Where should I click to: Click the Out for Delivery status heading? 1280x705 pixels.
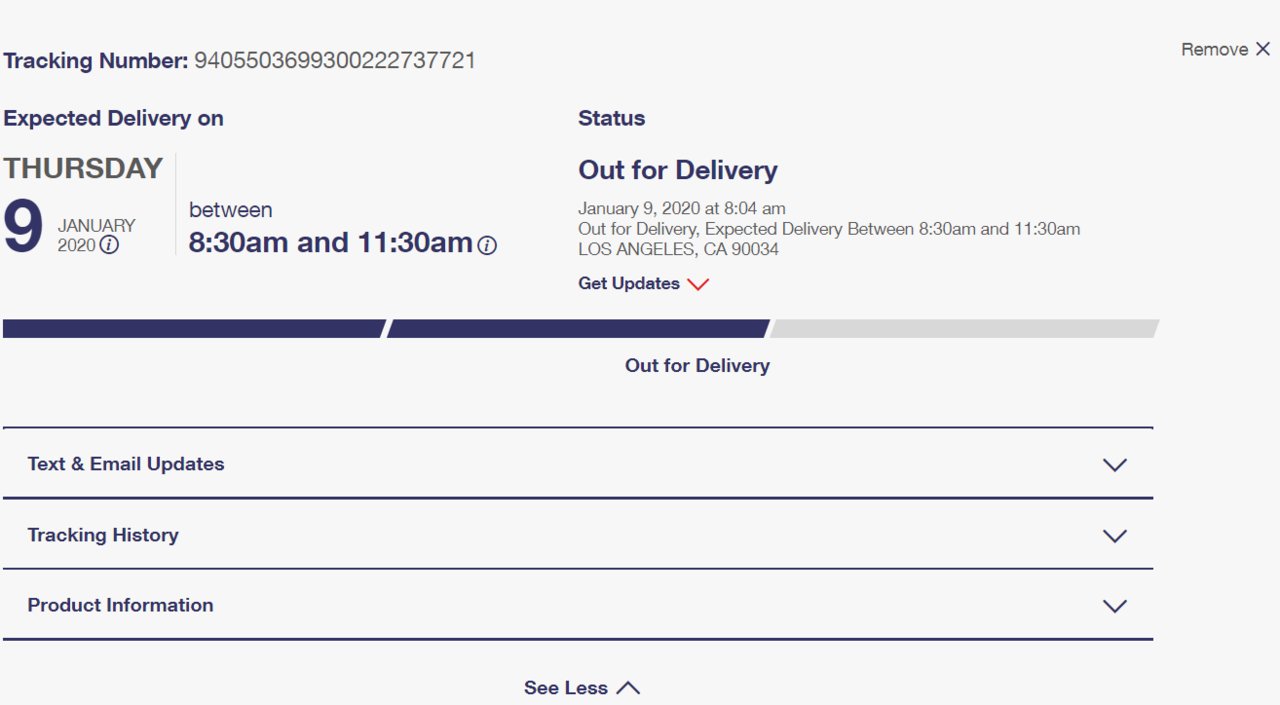[x=678, y=170]
